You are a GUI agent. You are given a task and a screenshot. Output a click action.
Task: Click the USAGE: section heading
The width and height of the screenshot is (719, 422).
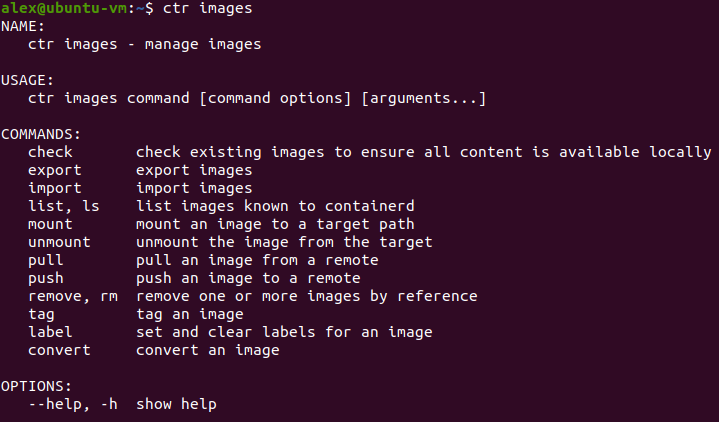(28, 80)
